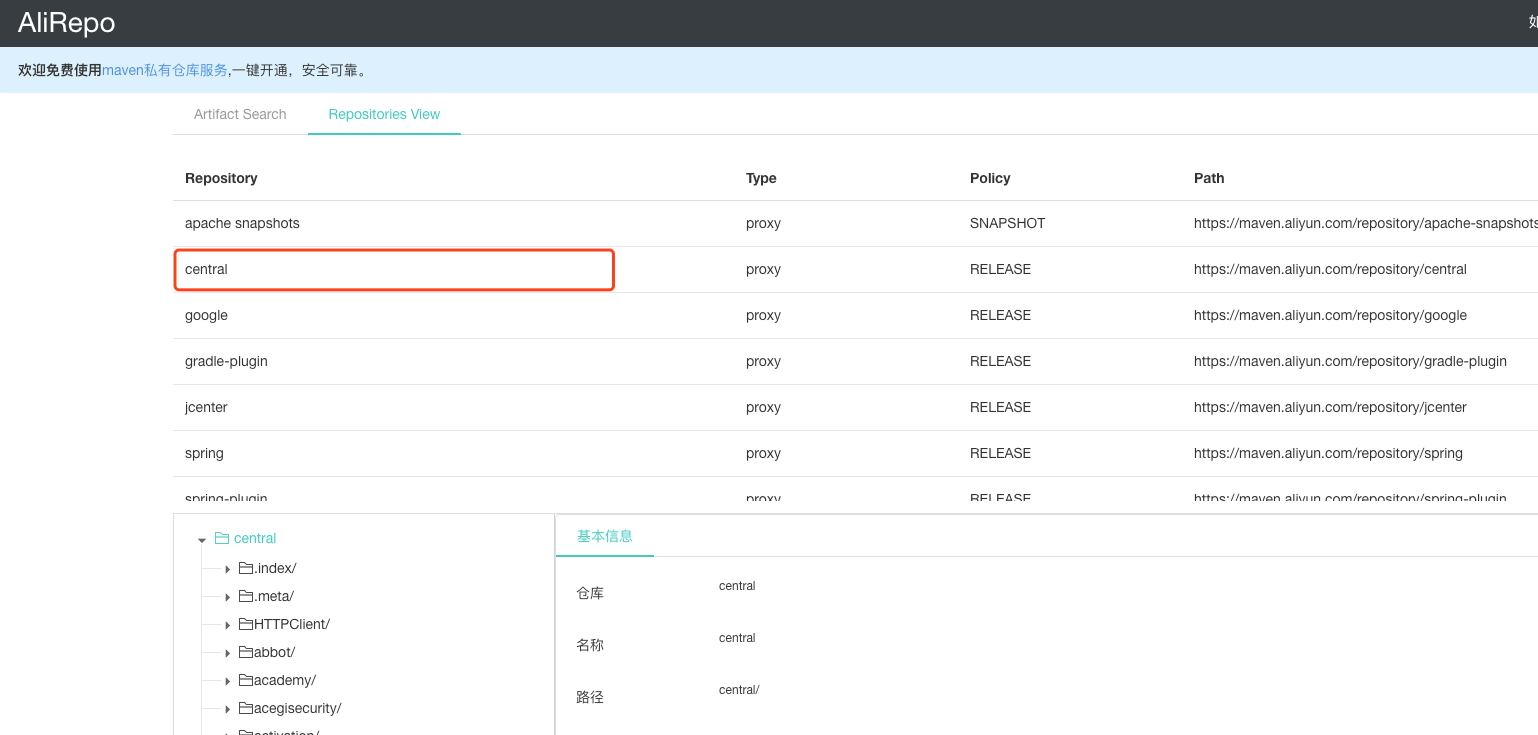Click the 名称 field label
The width and height of the screenshot is (1538, 735).
590,645
